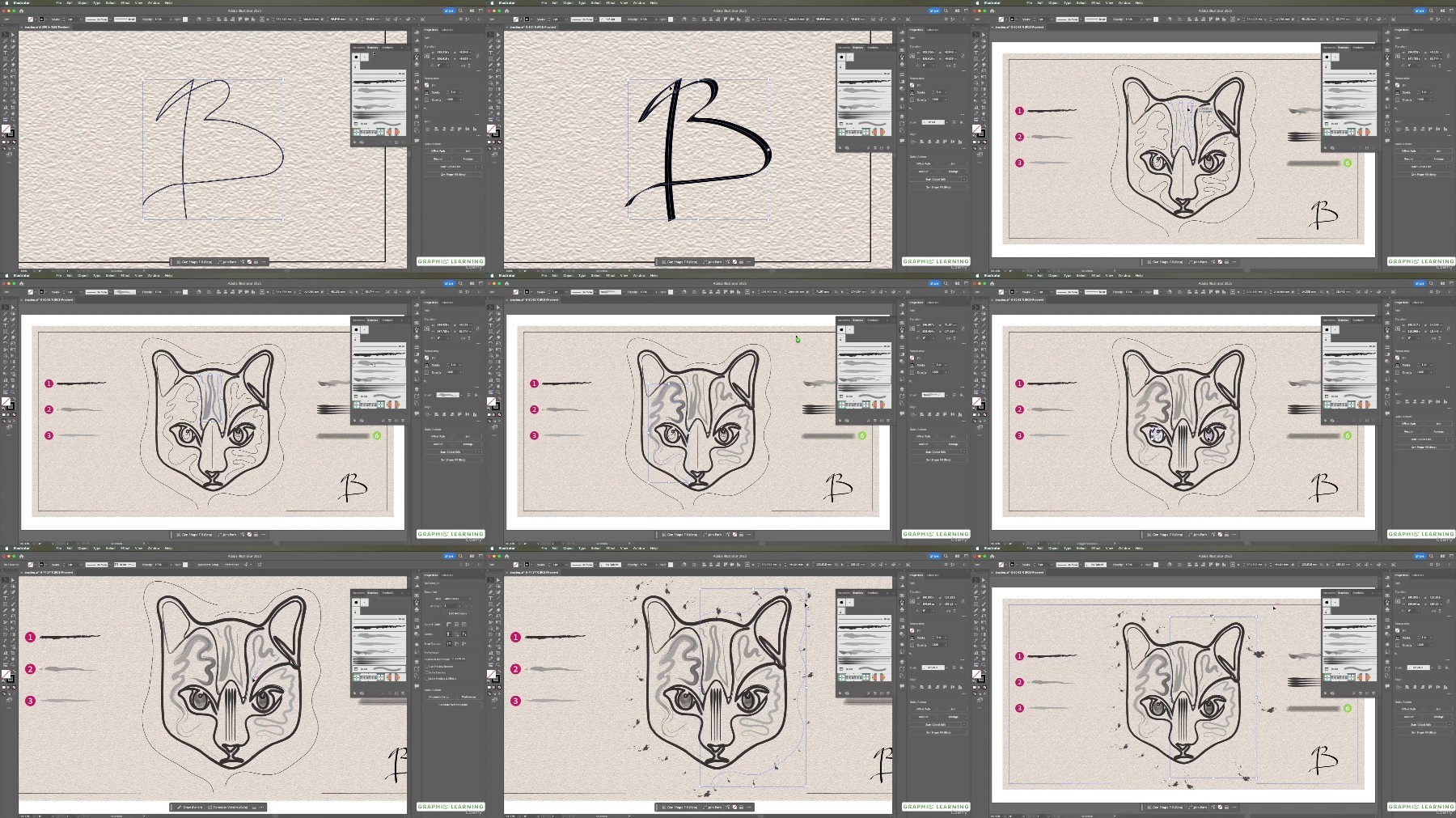1456x818 pixels.
Task: Expand Transform more options in thin-outline B Properties
Action: click(478, 71)
